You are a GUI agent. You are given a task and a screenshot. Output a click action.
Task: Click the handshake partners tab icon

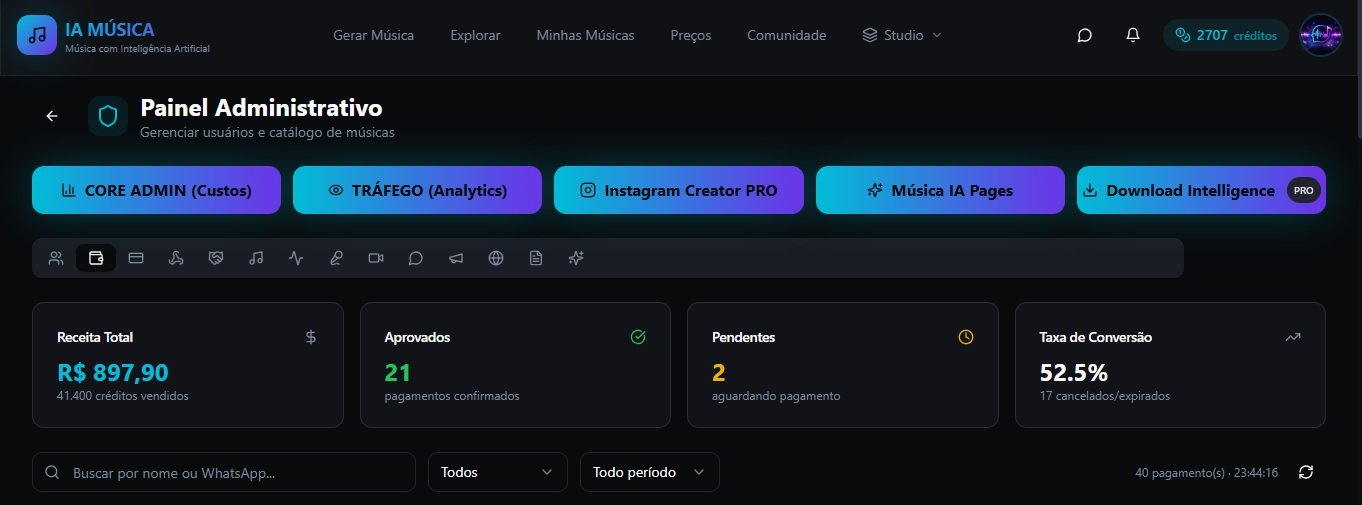[216, 258]
